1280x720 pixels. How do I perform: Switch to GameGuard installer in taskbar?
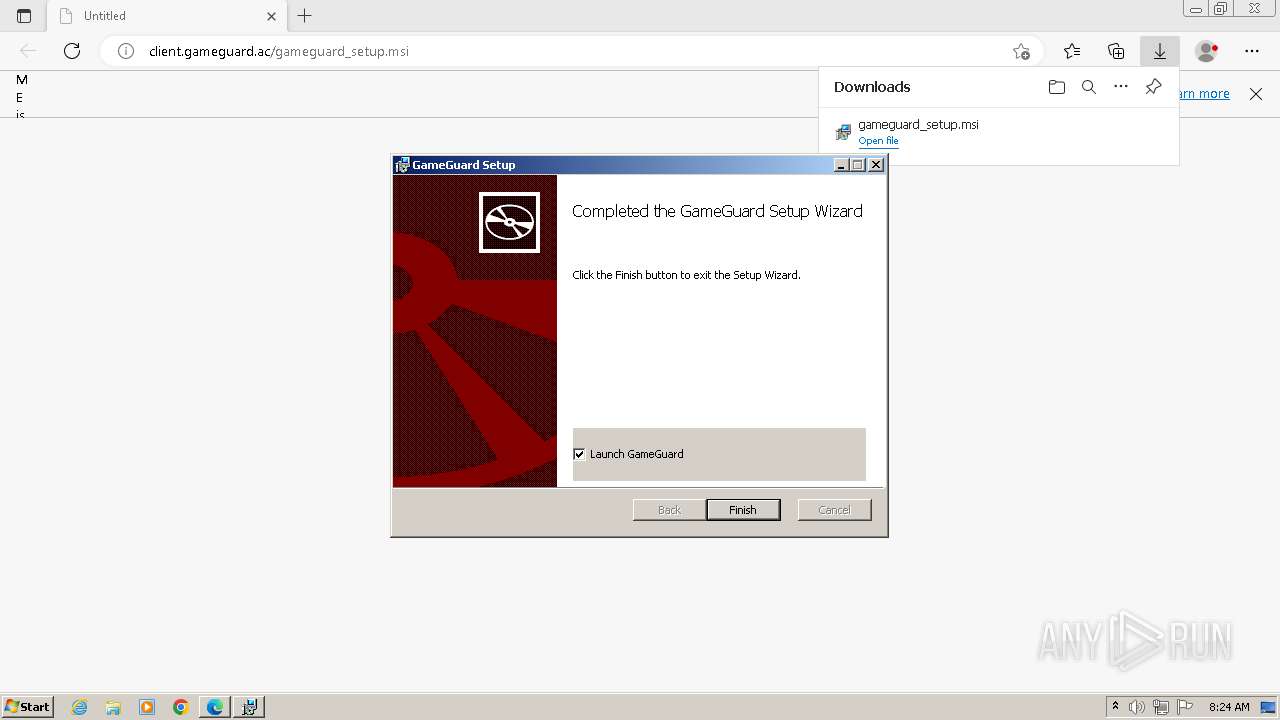[249, 707]
